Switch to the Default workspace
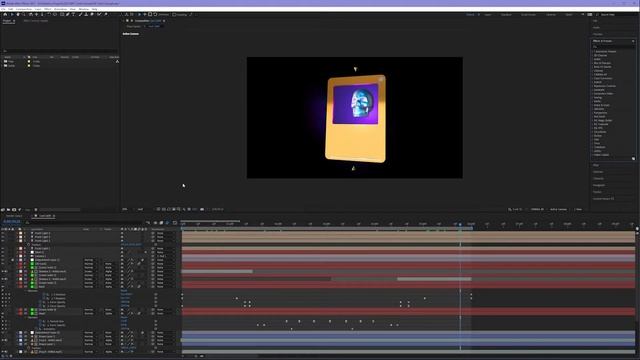The image size is (640, 360). 470,15
